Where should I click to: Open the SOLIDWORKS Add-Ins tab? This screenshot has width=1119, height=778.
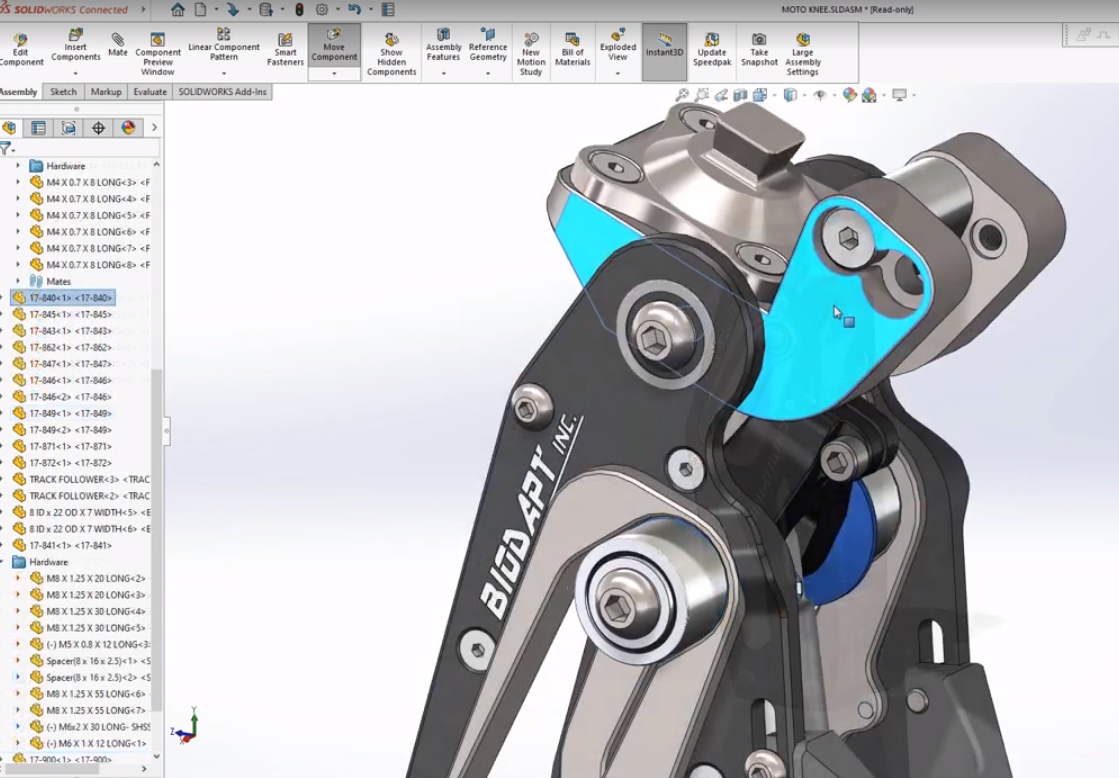coord(224,91)
